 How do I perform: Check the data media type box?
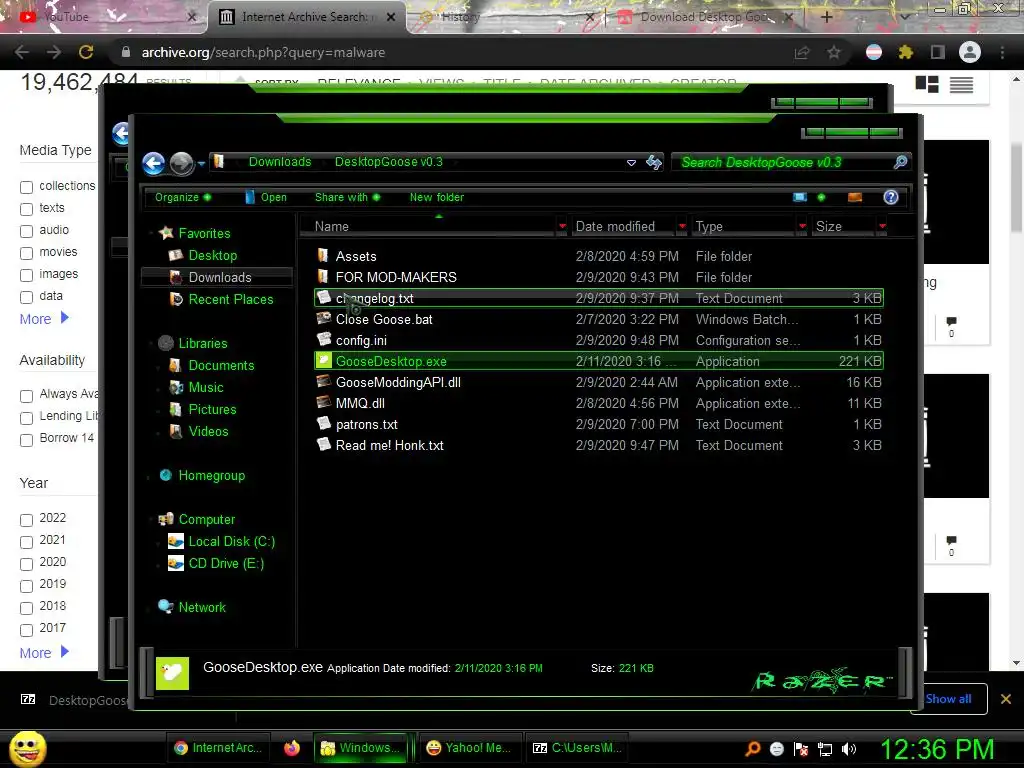click(26, 297)
